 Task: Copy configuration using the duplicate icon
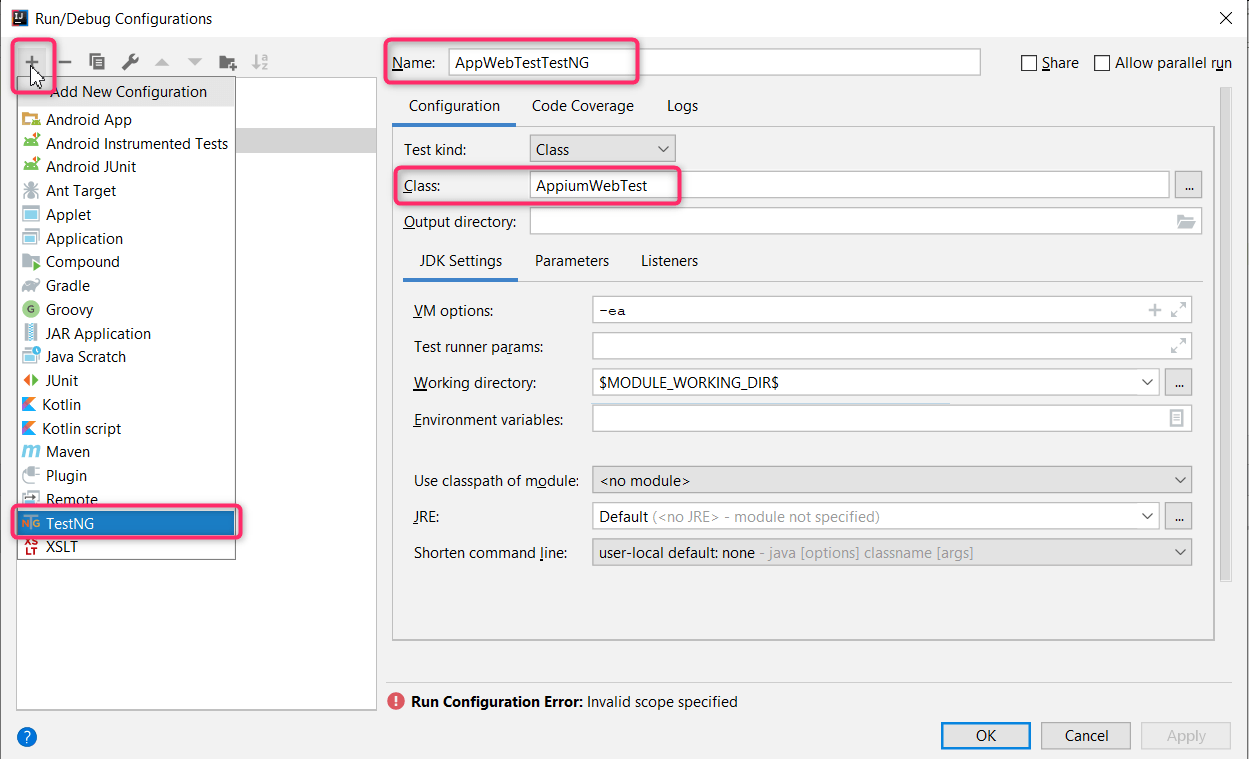[97, 62]
